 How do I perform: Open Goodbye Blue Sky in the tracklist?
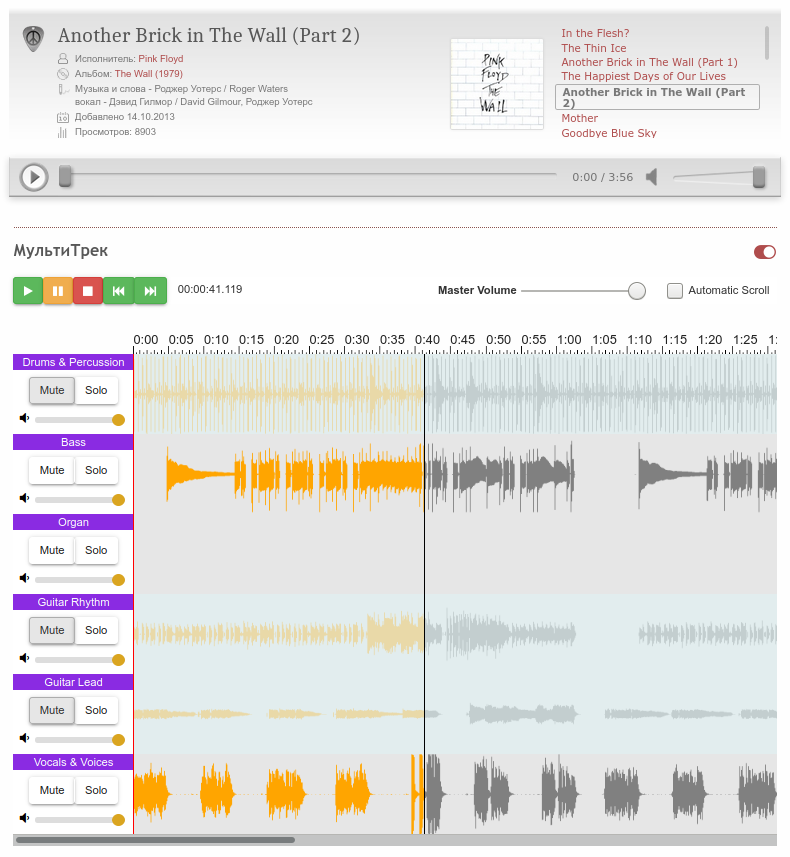pyautogui.click(x=609, y=133)
